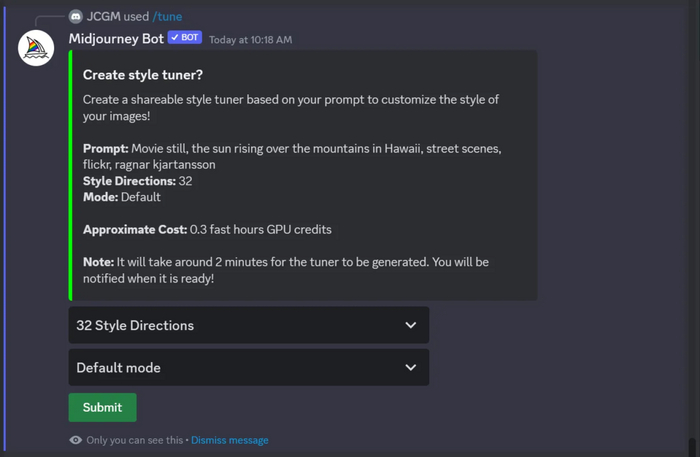Image resolution: width=700 pixels, height=457 pixels.
Task: Click the green accent bar on embed
Action: click(x=71, y=175)
